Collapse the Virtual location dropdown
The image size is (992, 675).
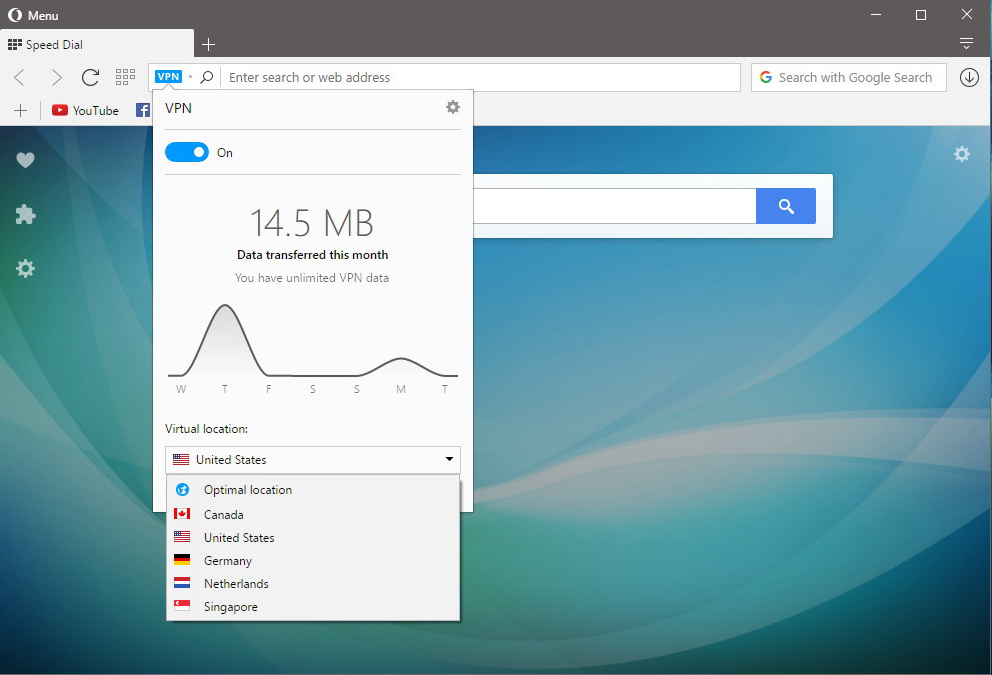[313, 460]
